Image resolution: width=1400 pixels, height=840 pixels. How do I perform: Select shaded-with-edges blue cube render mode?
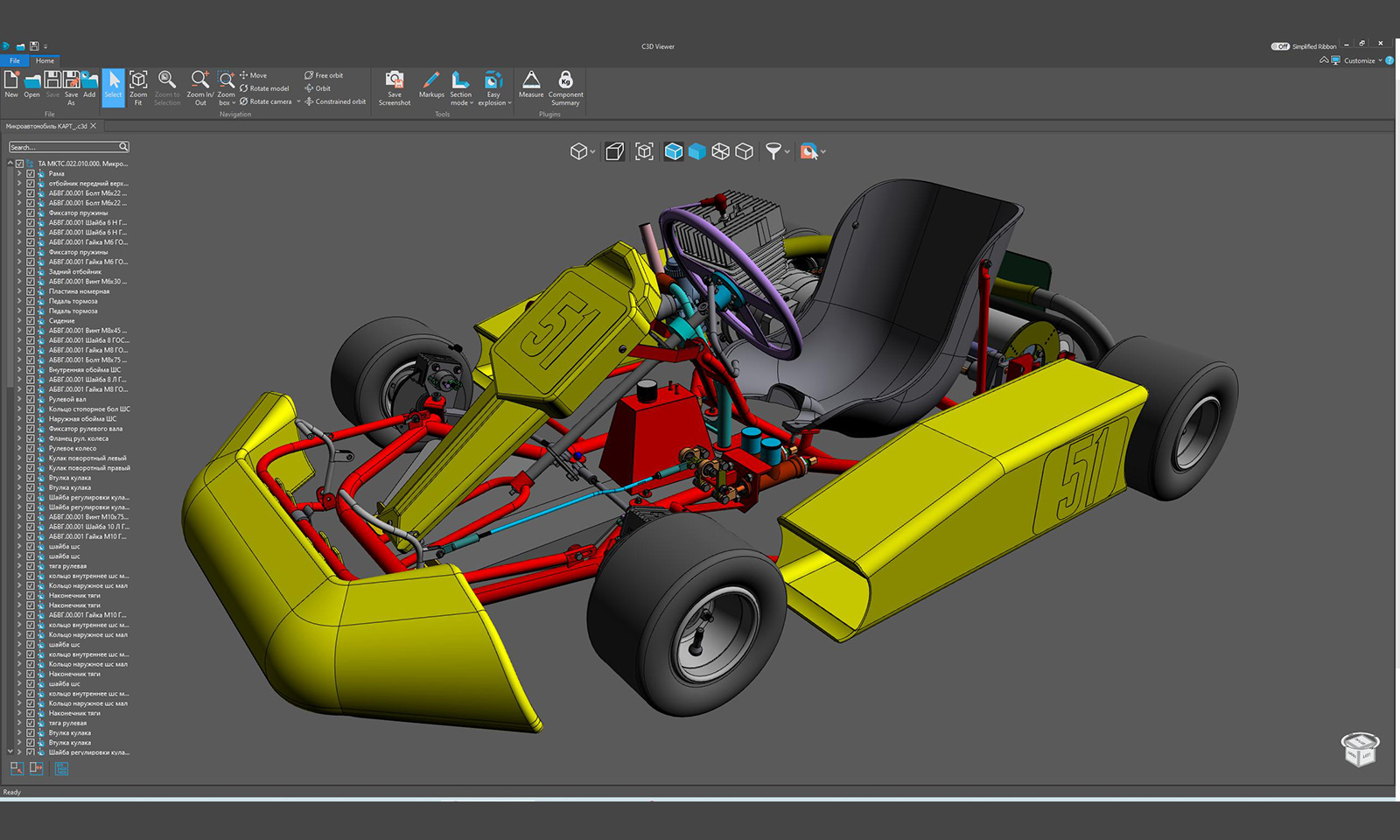click(674, 151)
